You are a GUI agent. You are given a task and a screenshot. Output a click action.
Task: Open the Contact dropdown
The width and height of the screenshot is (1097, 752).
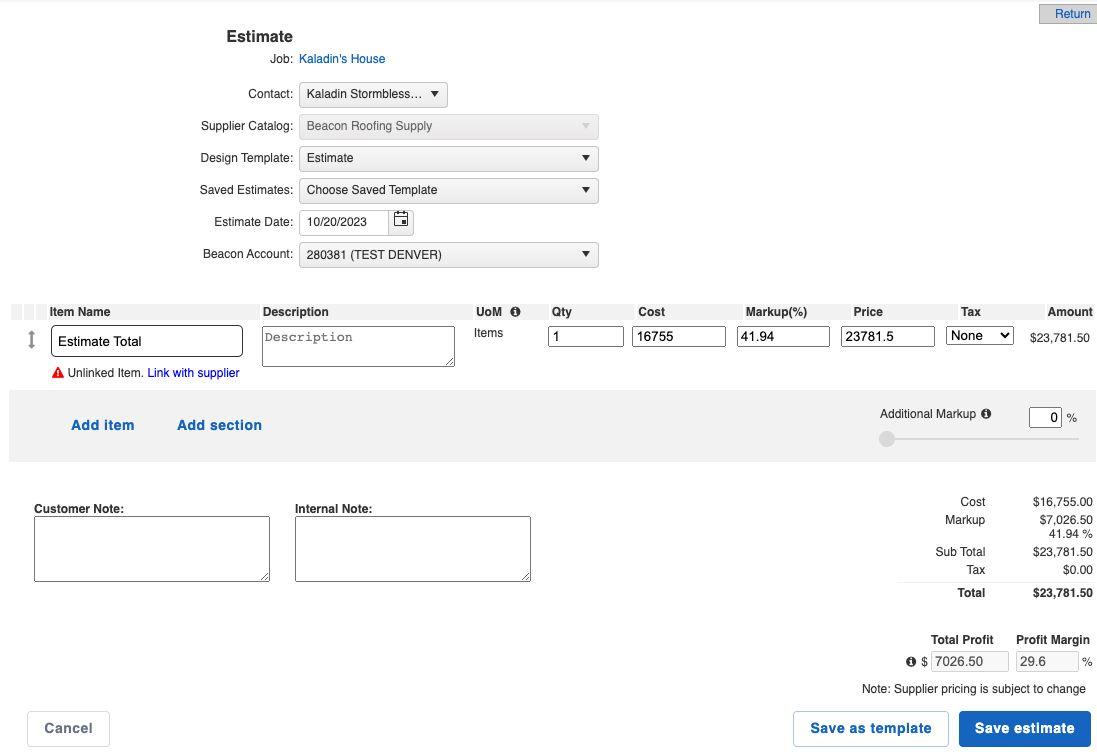click(373, 94)
